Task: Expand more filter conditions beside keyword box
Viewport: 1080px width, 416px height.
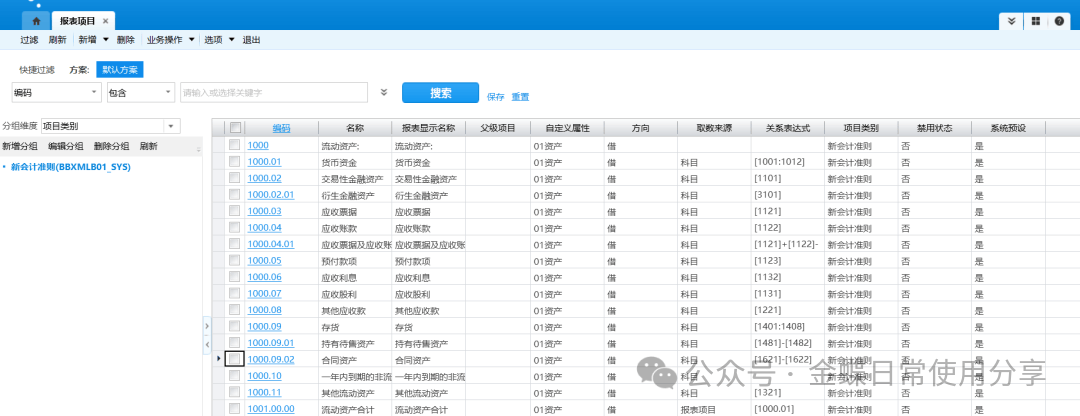Action: [384, 92]
